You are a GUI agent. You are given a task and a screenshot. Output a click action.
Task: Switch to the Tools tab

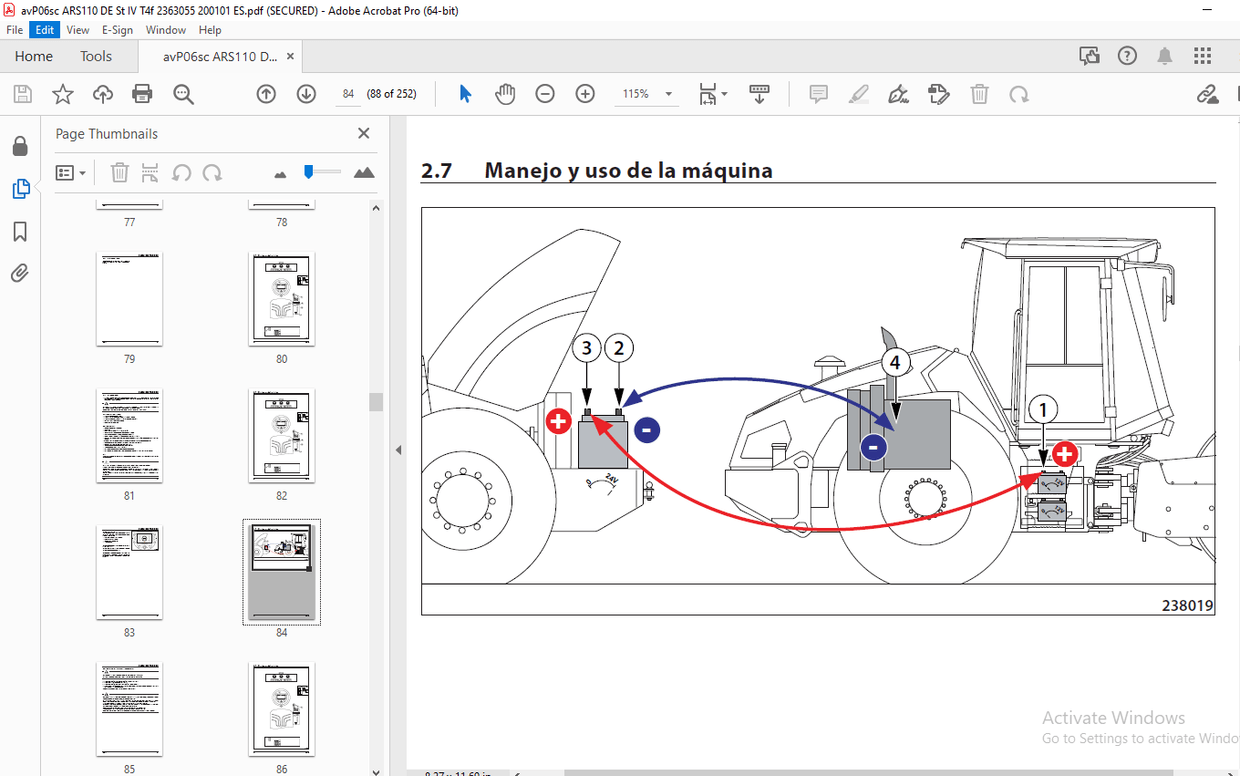[95, 56]
